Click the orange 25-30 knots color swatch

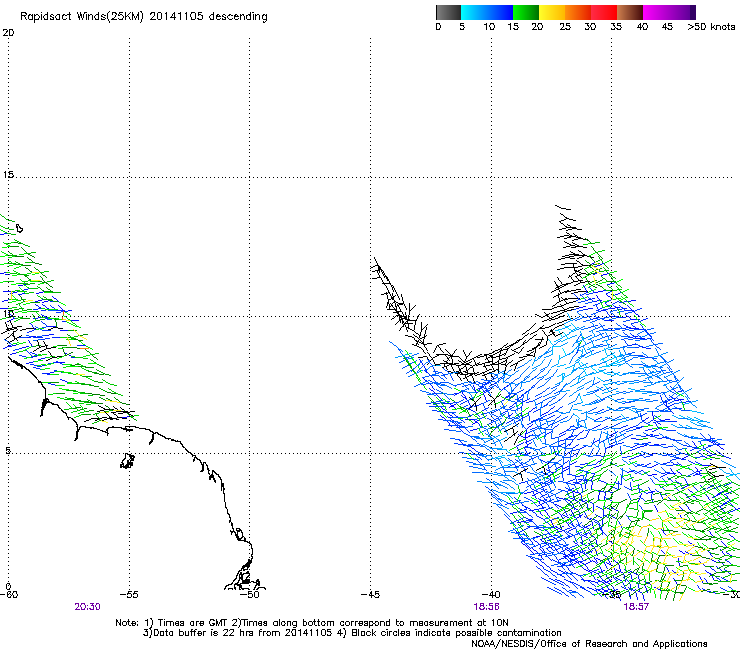point(578,12)
